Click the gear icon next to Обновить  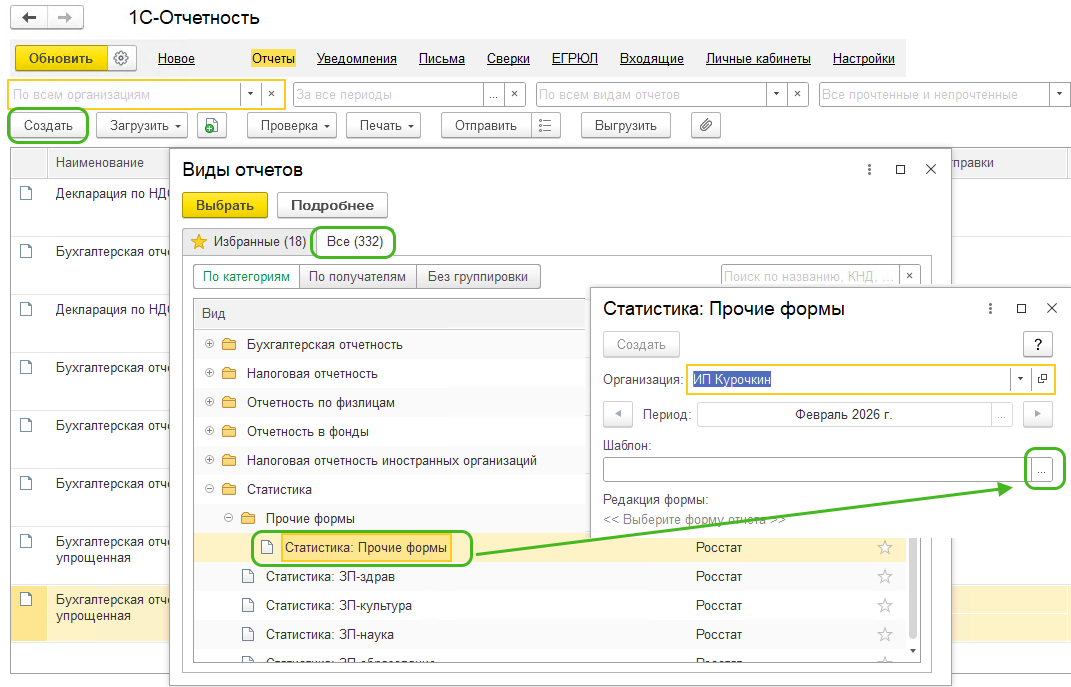[121, 58]
